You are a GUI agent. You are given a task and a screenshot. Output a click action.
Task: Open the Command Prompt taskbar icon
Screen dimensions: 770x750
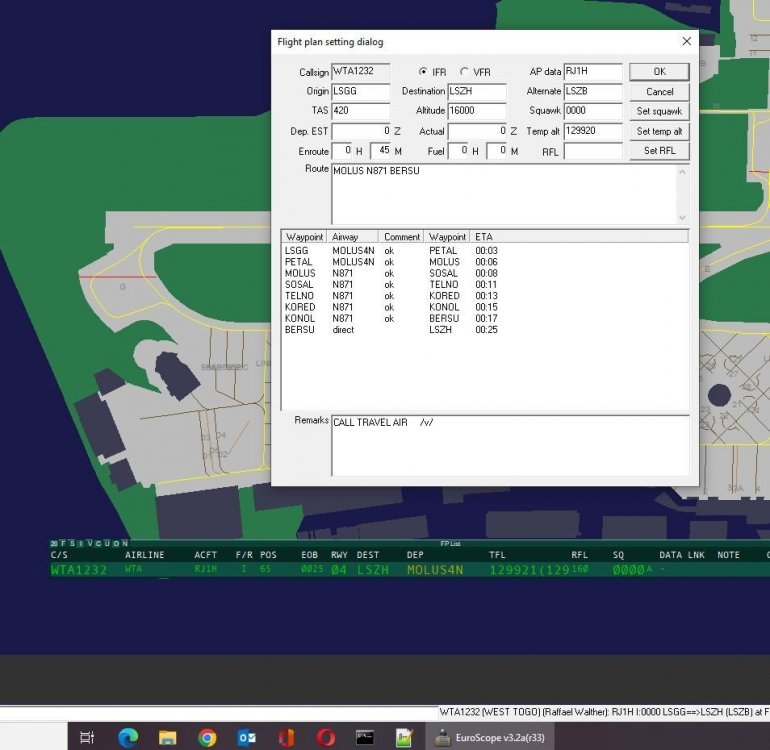(x=366, y=738)
